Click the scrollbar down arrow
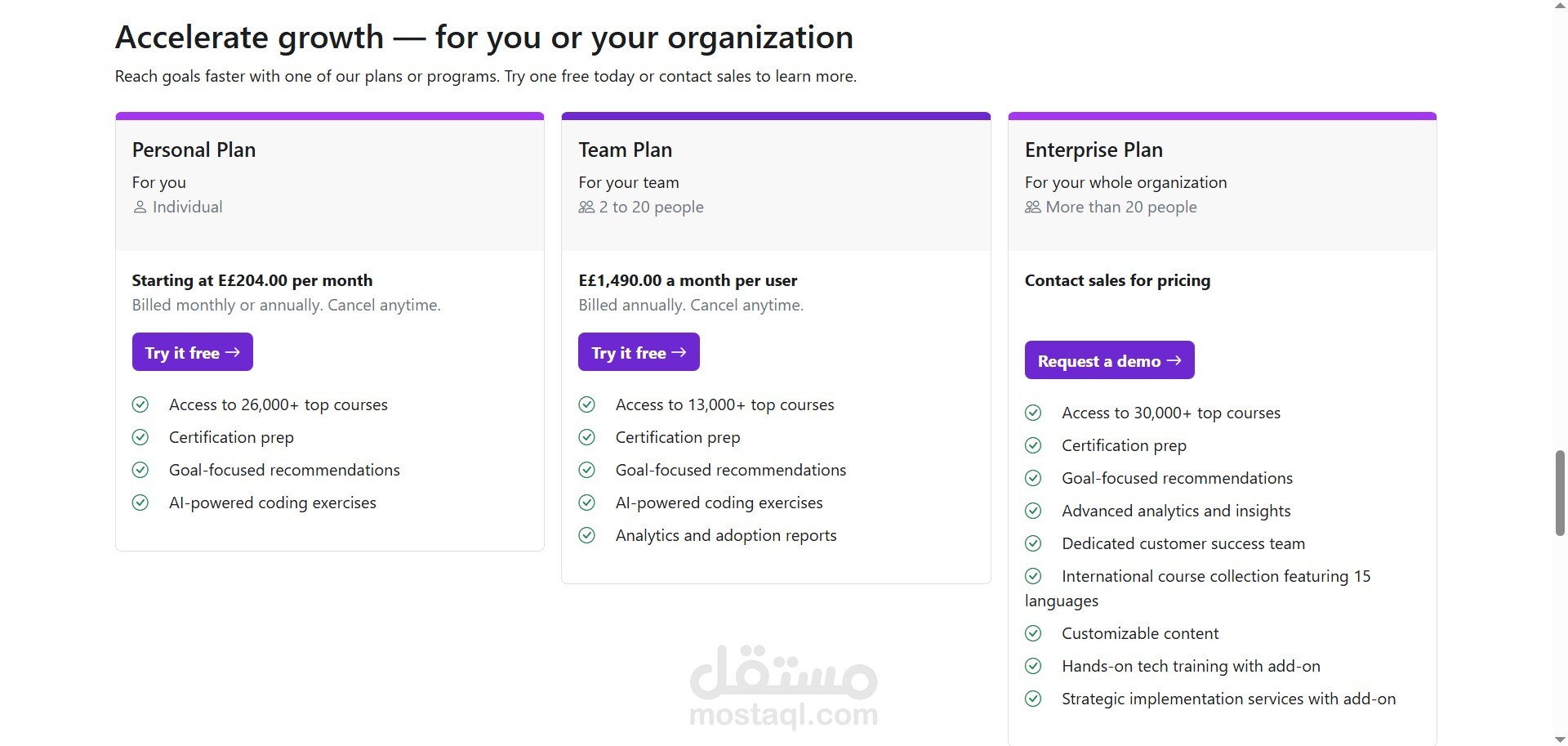The width and height of the screenshot is (1568, 746). 1560,739
